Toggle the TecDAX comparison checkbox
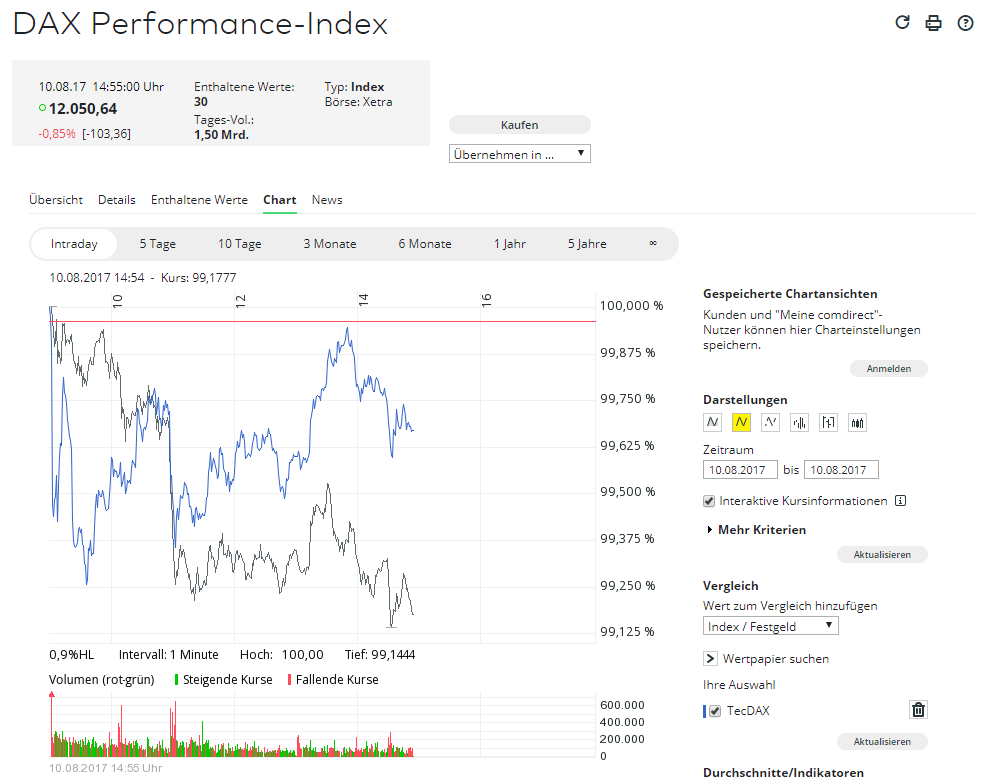The image size is (990, 783). pos(714,711)
